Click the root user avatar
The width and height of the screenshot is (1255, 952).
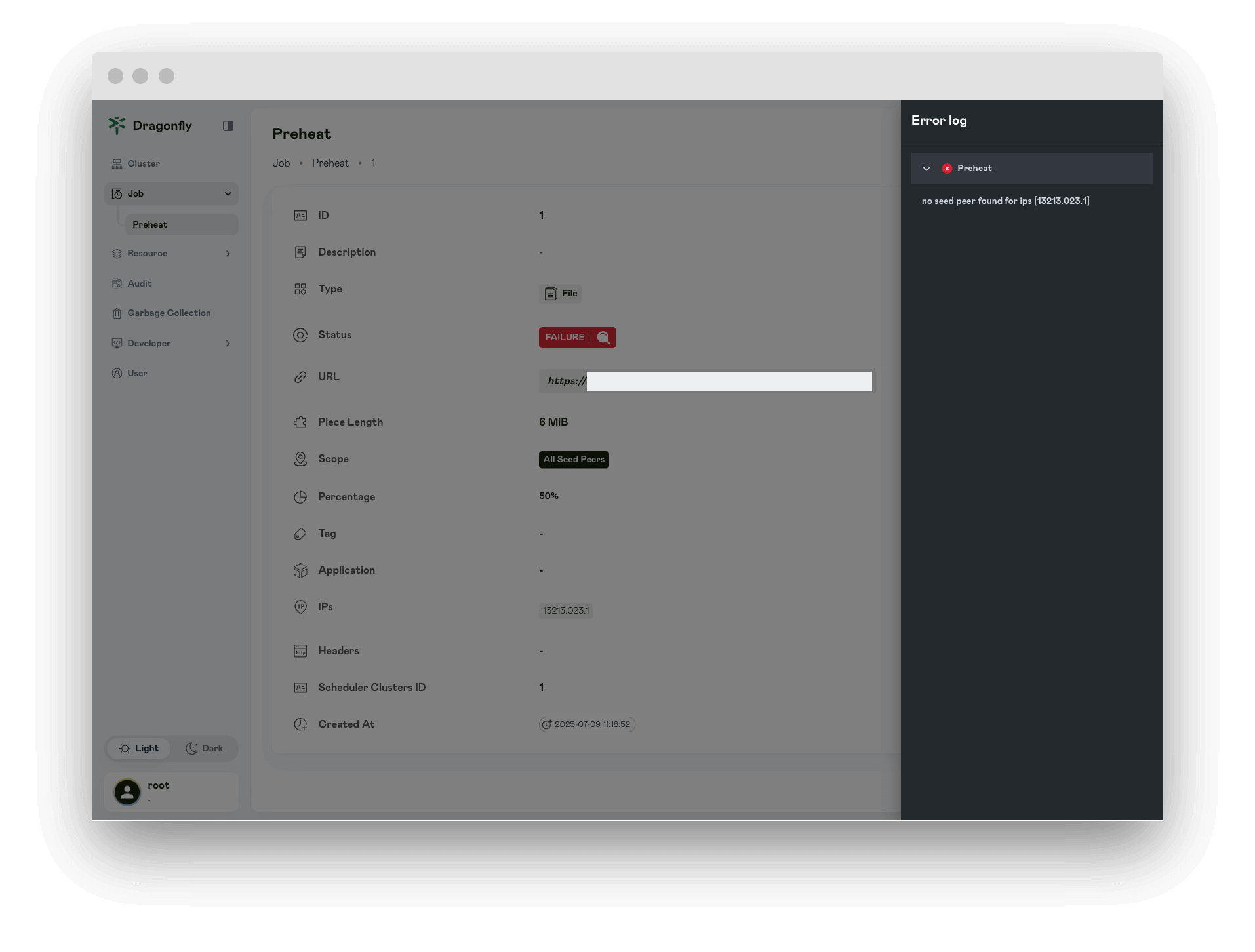click(127, 792)
